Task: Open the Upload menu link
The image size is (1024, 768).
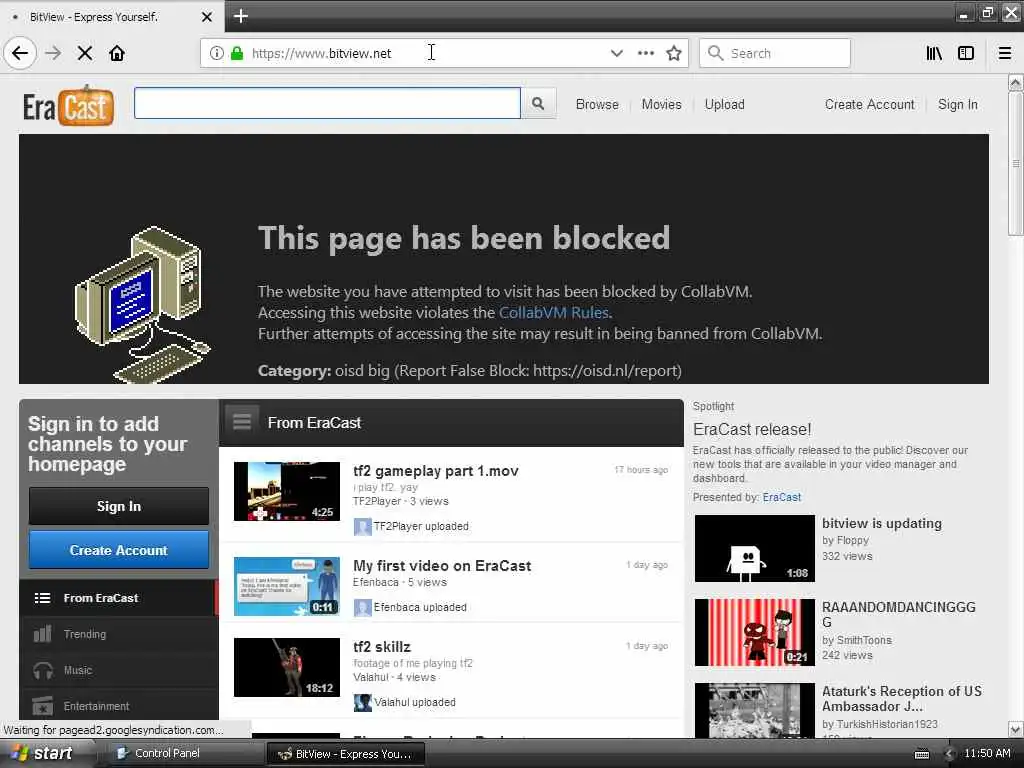Action: coord(724,104)
